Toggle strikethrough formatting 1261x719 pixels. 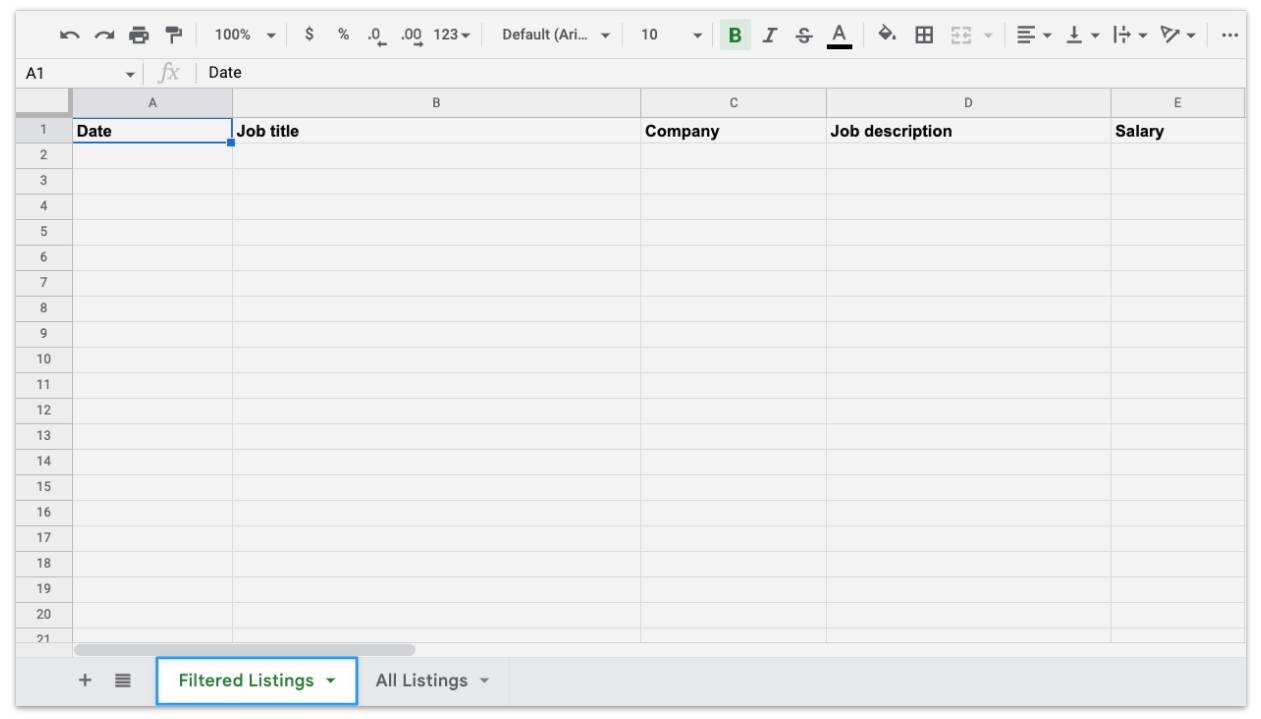pyautogui.click(x=803, y=34)
